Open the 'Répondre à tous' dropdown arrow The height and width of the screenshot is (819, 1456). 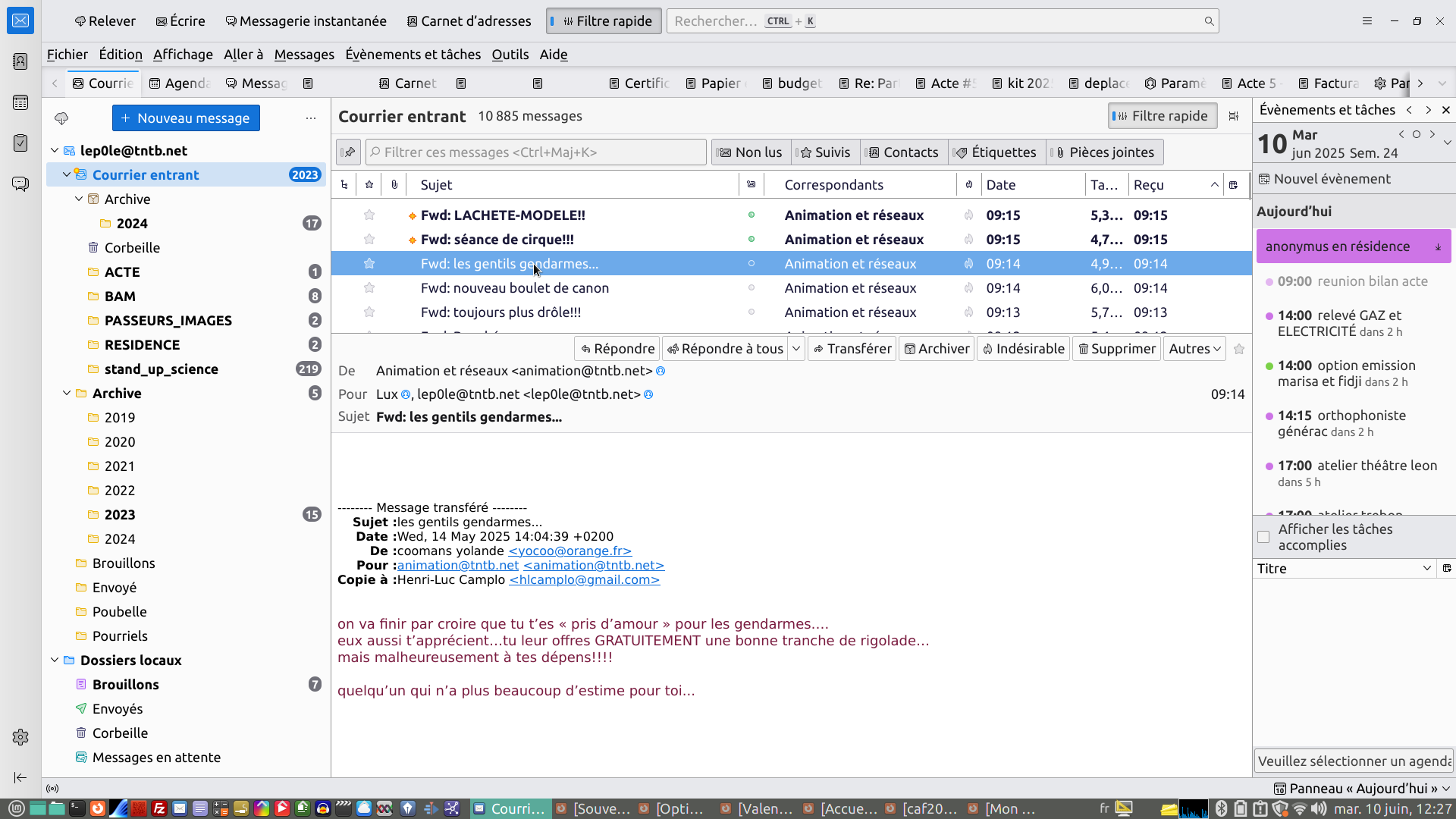[796, 349]
